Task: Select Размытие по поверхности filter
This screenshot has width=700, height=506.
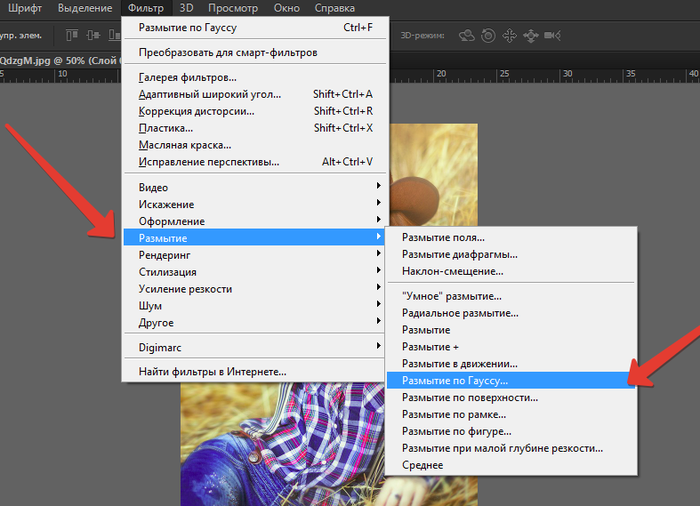Action: tap(511, 397)
